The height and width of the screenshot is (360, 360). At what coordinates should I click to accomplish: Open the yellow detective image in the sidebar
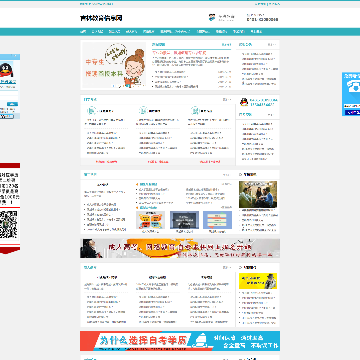(x=258, y=281)
